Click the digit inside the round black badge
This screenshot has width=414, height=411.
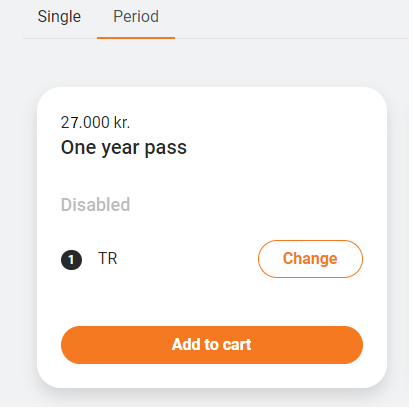pyautogui.click(x=71, y=260)
